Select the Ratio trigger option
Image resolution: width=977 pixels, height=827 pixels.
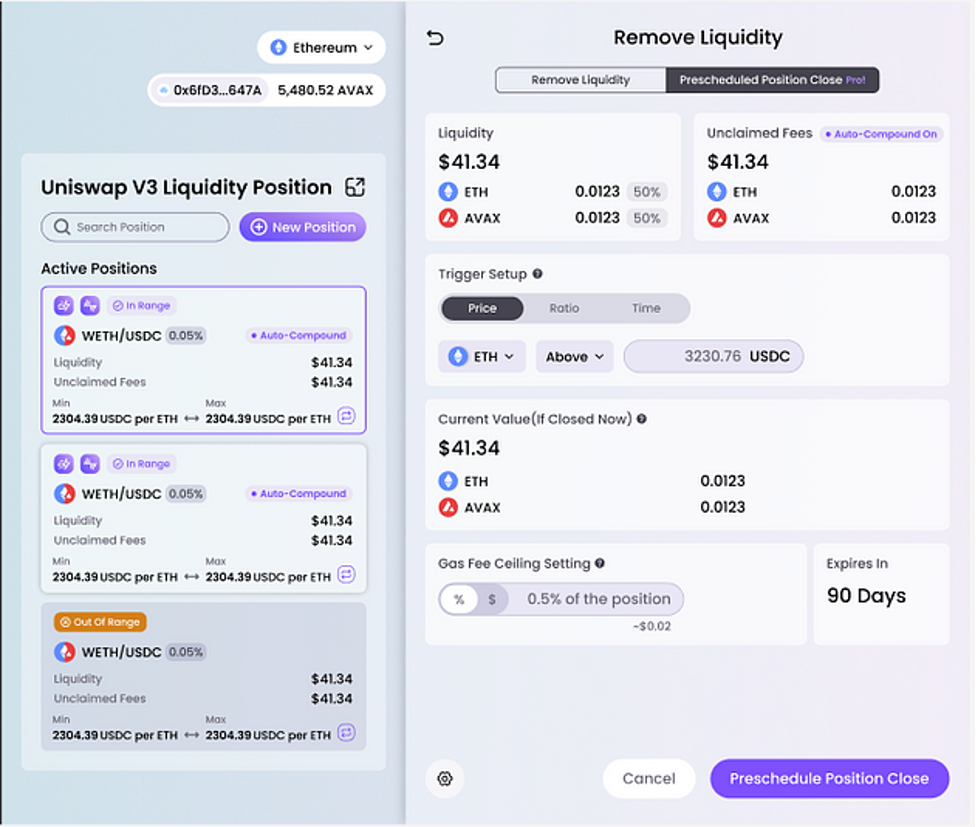click(564, 308)
